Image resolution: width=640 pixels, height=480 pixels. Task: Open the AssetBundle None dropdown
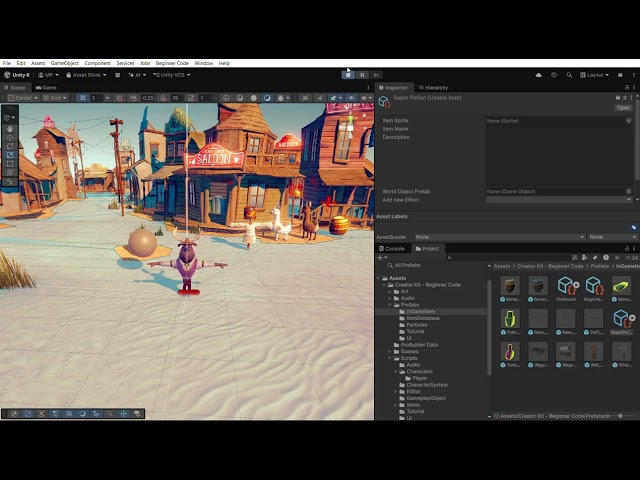[500, 237]
